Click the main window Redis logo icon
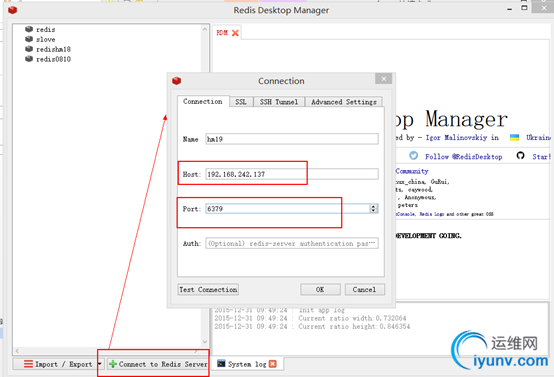This screenshot has height=377, width=554. [x=13, y=10]
